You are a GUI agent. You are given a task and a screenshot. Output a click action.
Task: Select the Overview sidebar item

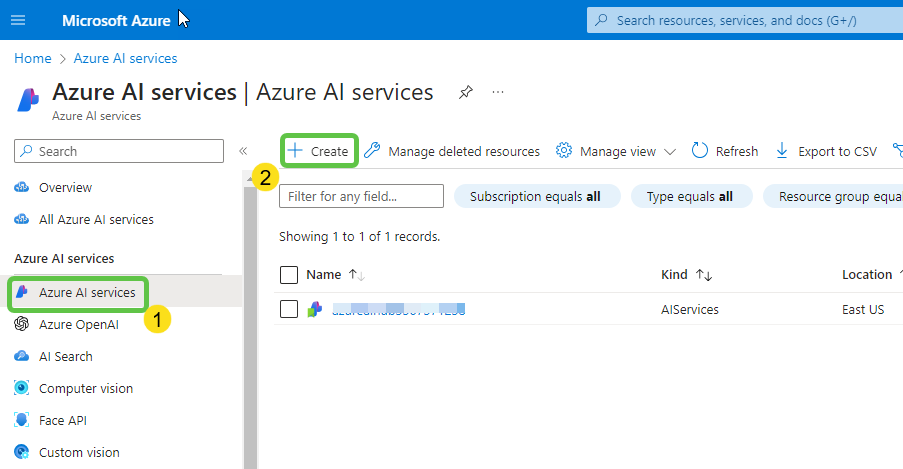(65, 187)
